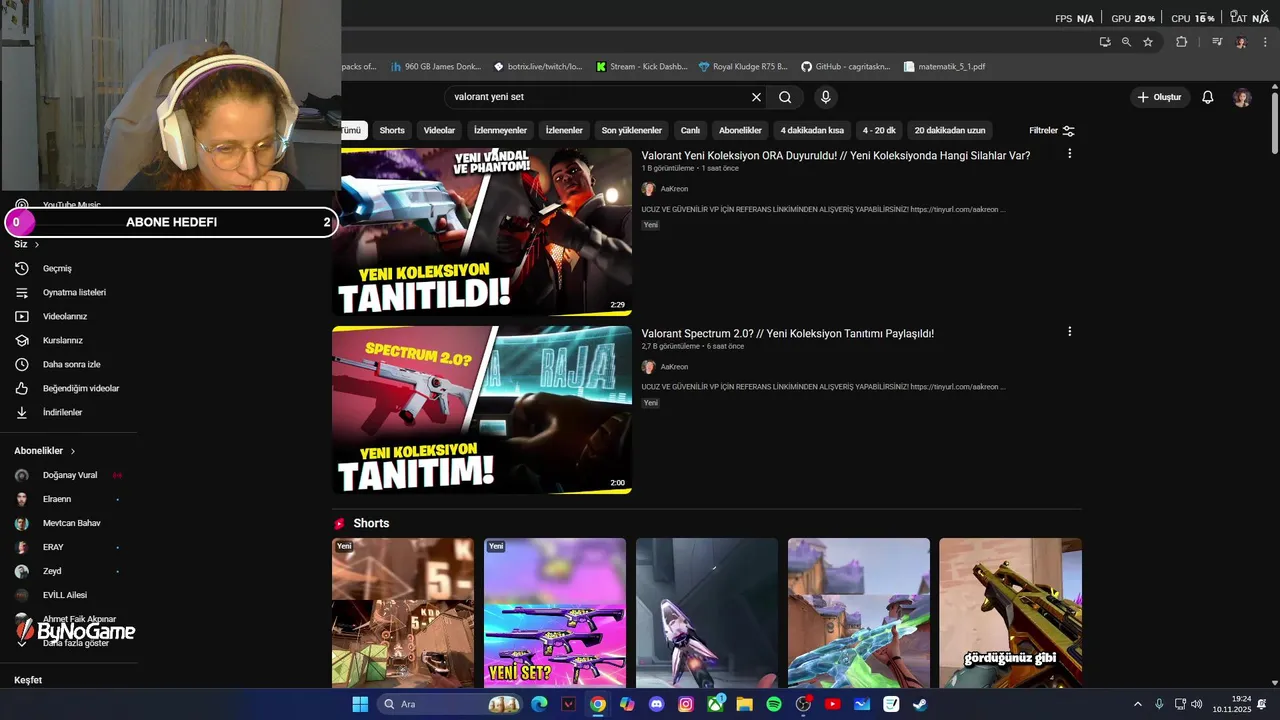Image resolution: width=1280 pixels, height=720 pixels.
Task: Open the Chrome profile avatar
Action: (1241, 42)
